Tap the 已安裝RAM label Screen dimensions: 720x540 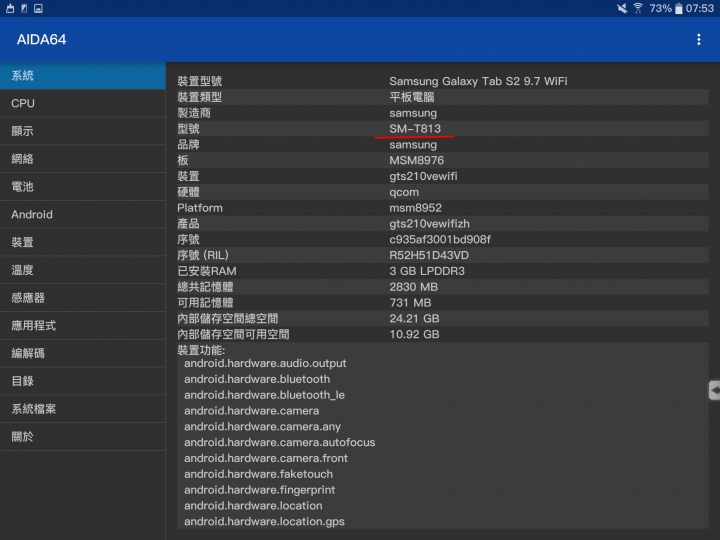pyautogui.click(x=207, y=271)
